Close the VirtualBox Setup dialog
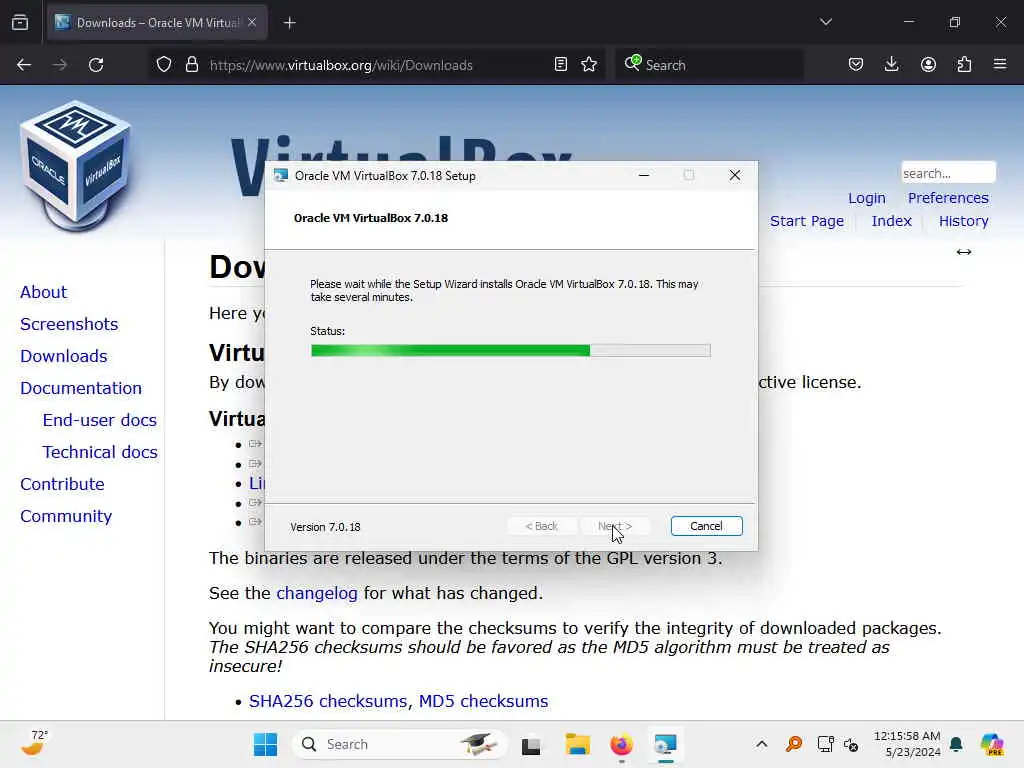 735,175
